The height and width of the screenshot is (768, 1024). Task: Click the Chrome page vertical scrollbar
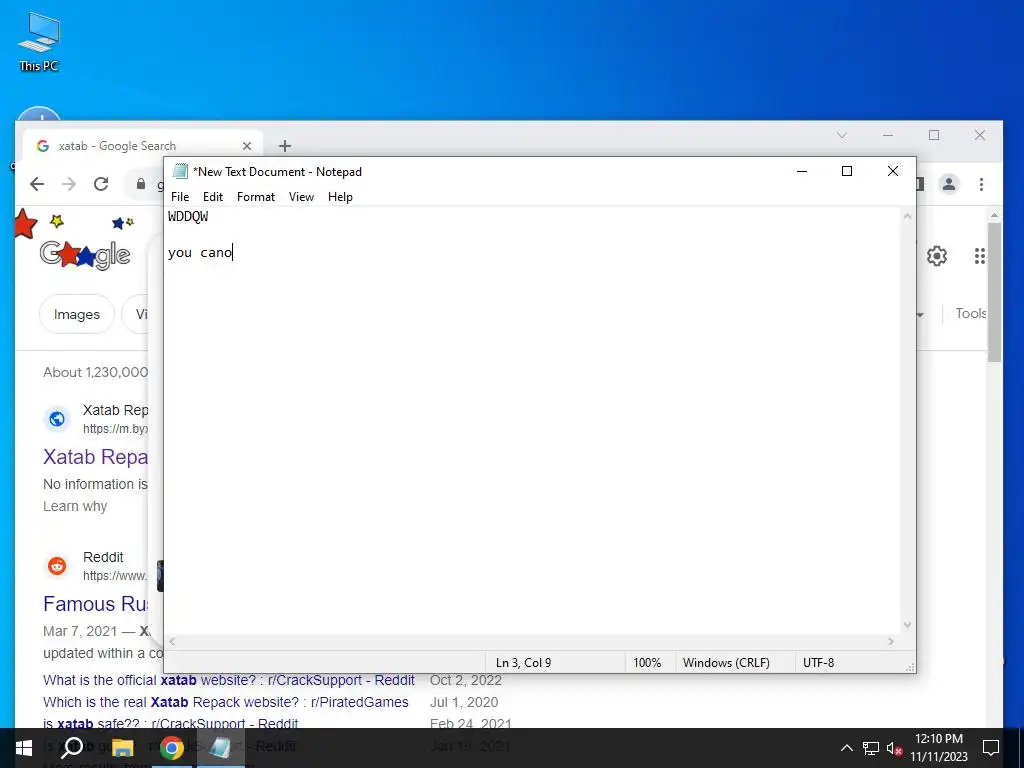[994, 293]
